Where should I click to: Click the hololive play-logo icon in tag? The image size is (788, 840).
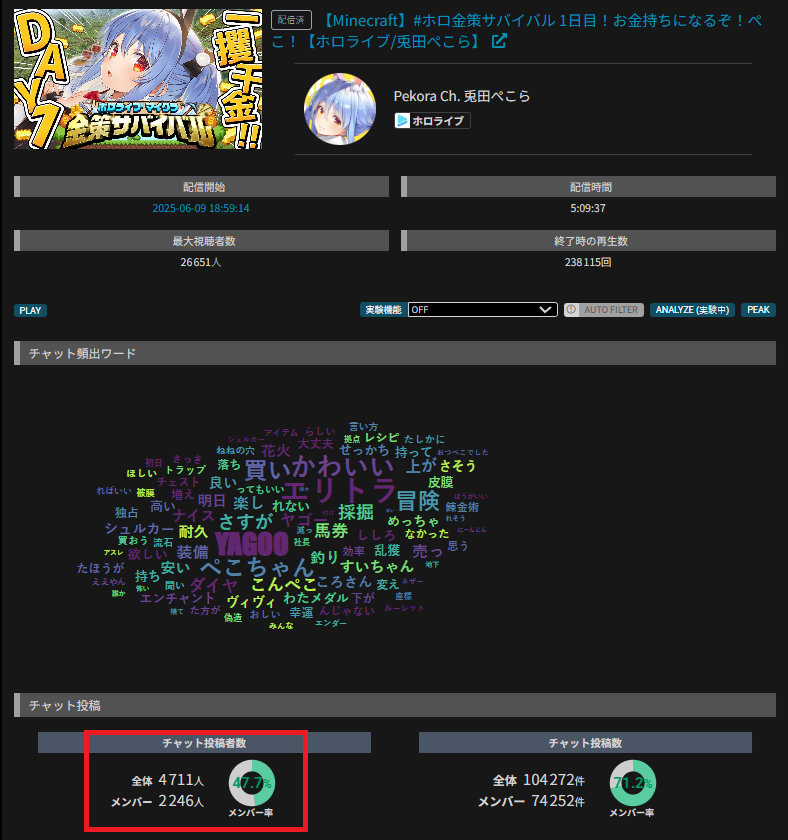pos(402,121)
